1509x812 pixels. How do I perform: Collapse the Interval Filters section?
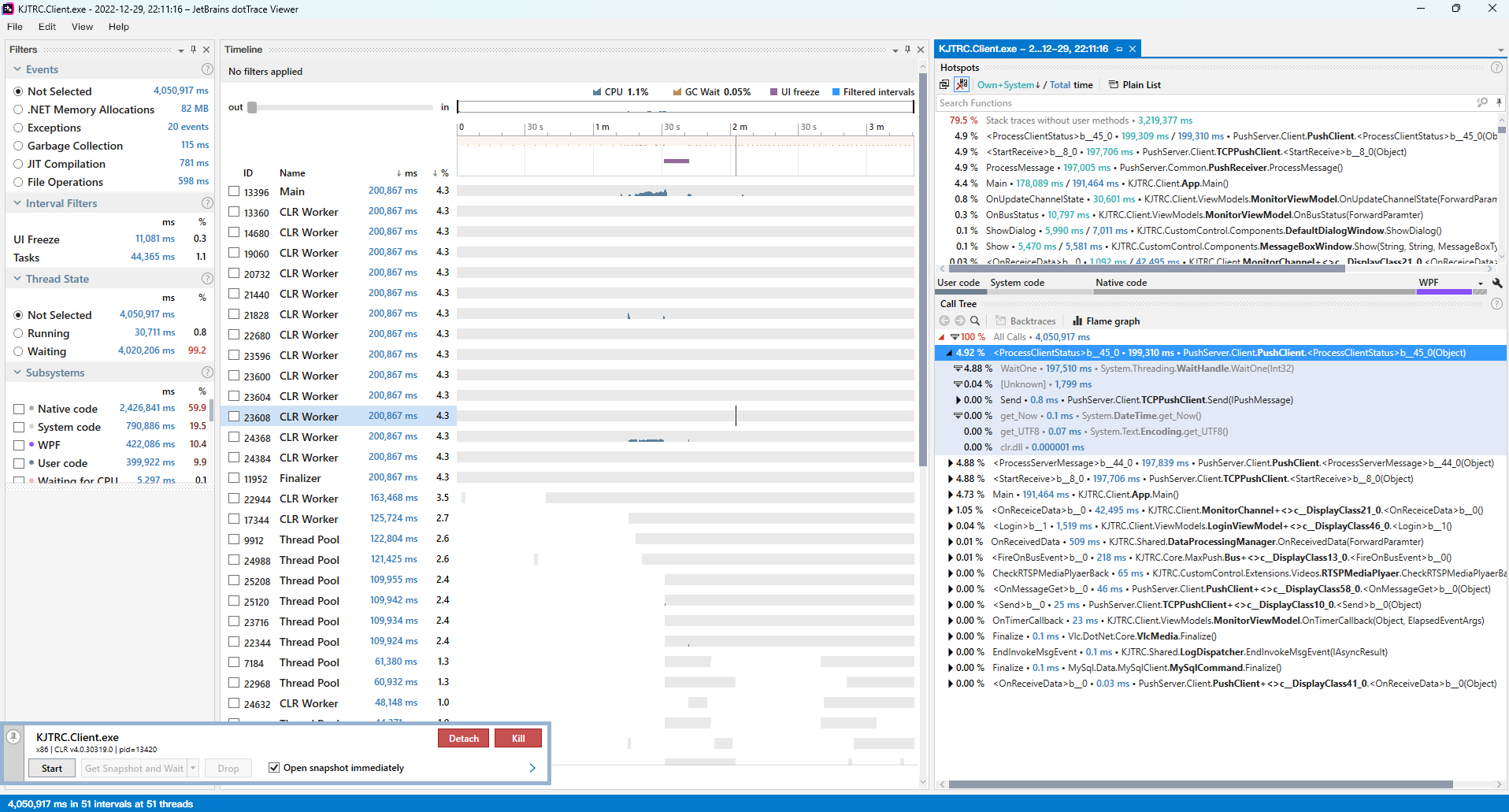[x=17, y=203]
